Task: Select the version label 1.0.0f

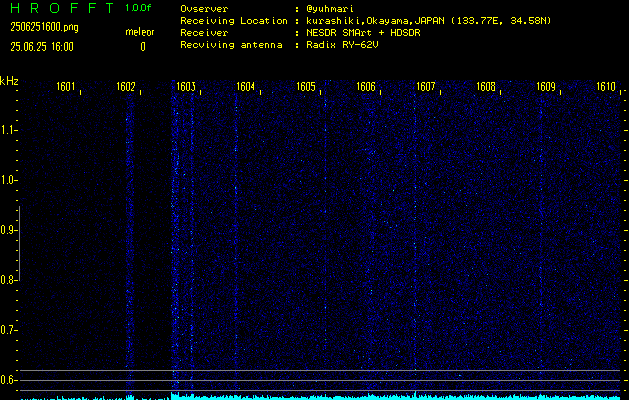Action: tap(138, 8)
